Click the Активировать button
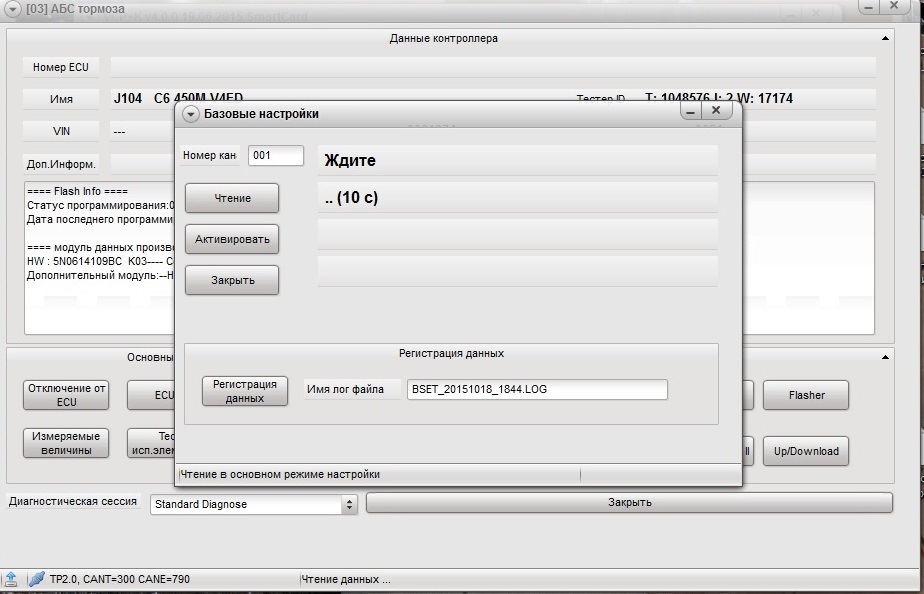Screen dimensions: 924x594 coord(232,239)
